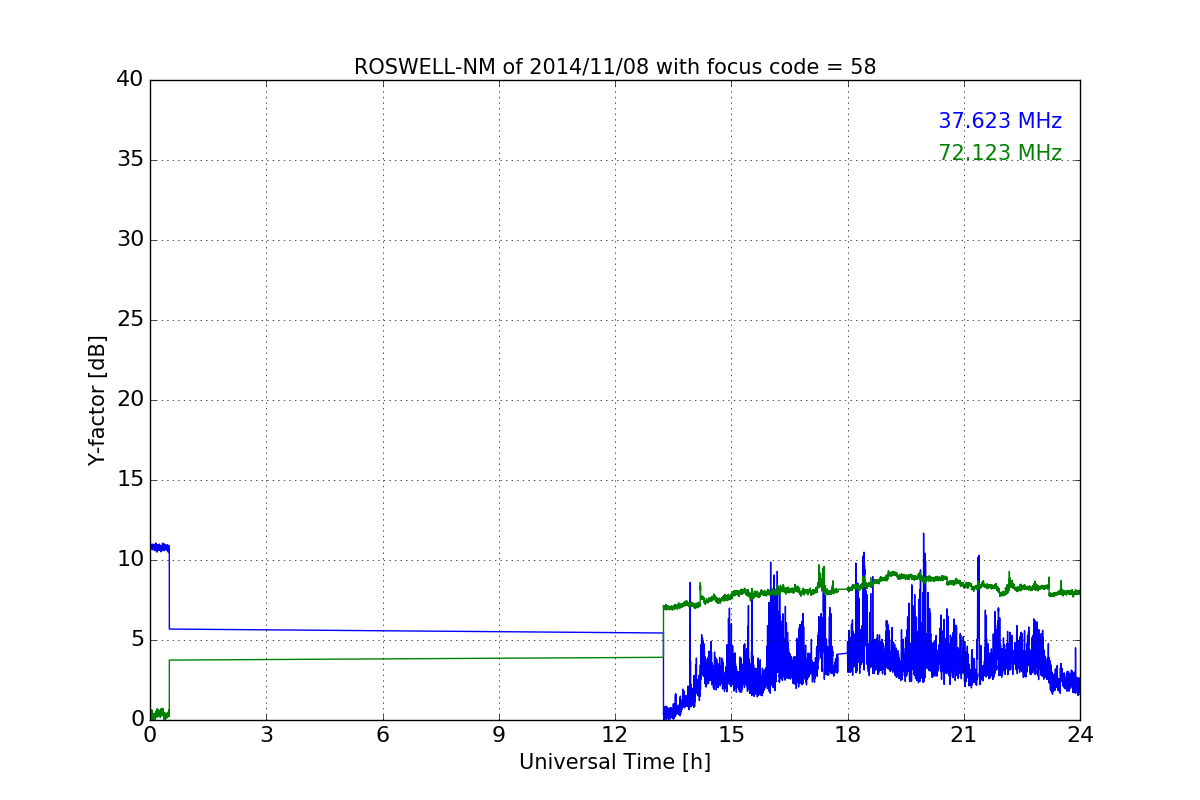Image resolution: width=1200 pixels, height=800 pixels.
Task: Click the y-axis tick label 10
Action: click(x=130, y=560)
